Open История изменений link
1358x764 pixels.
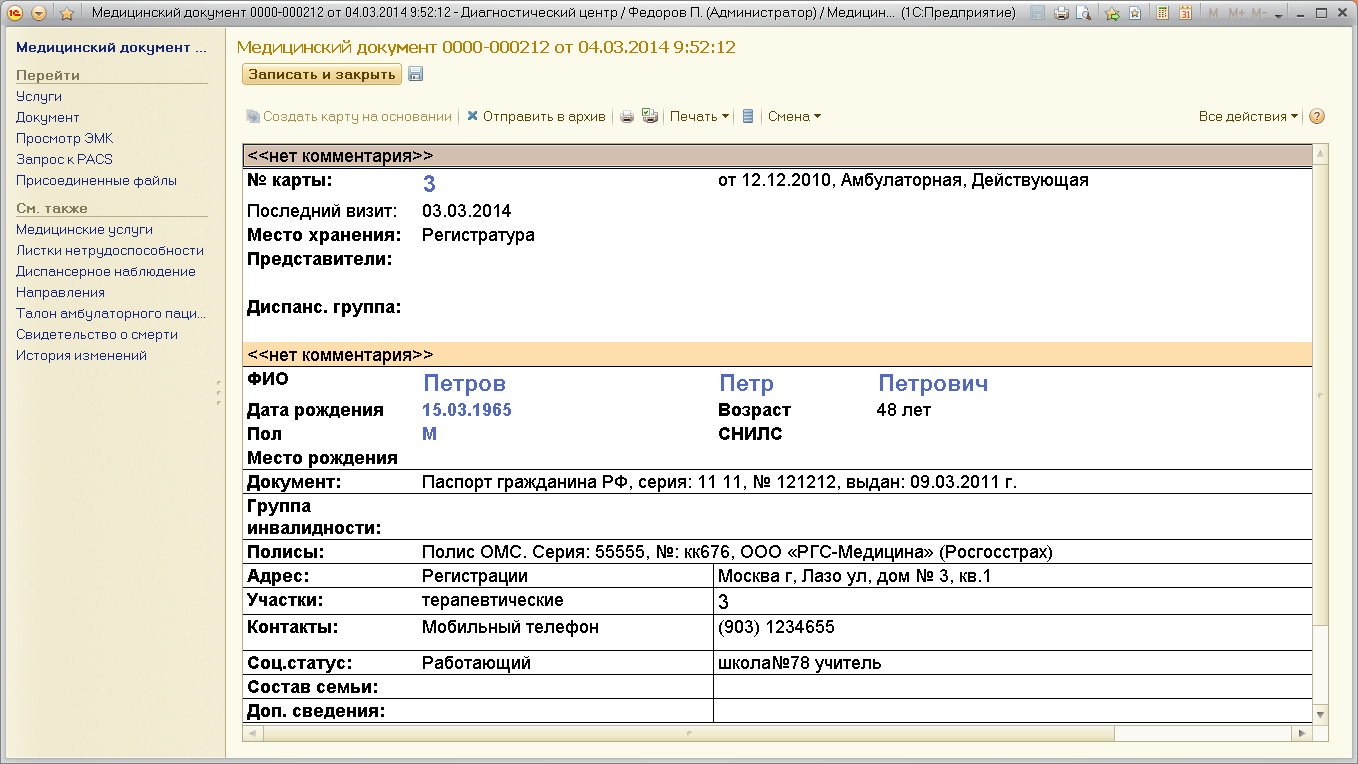pos(81,356)
